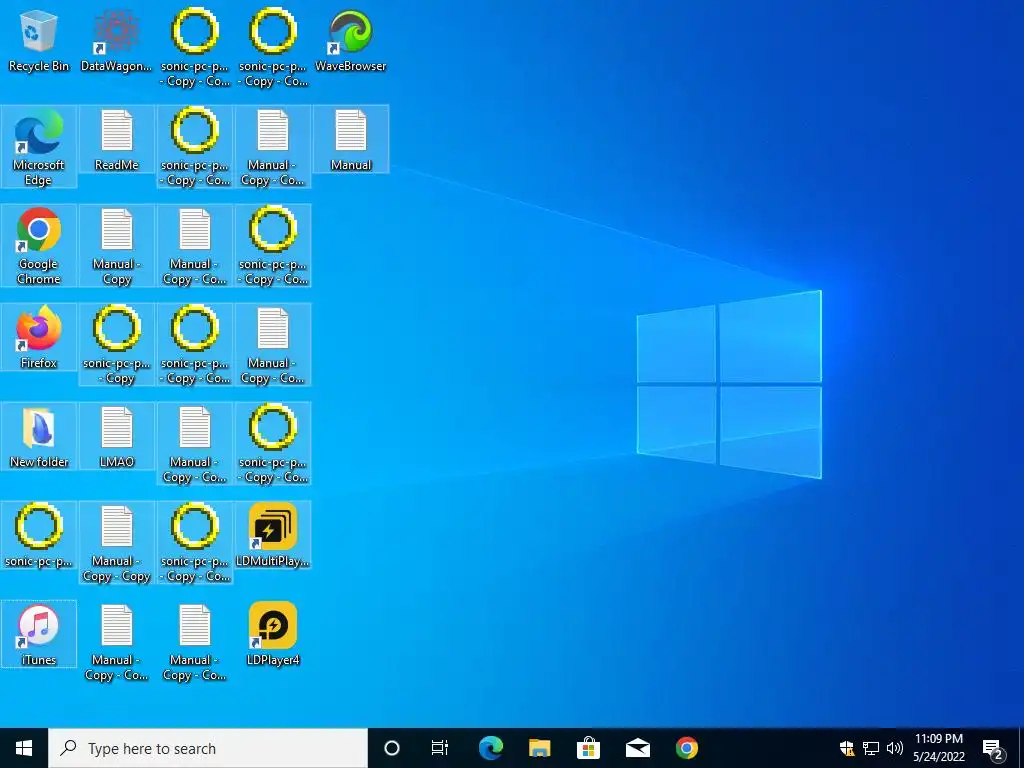The image size is (1024, 768).
Task: Click the 'Manual - Copy' file label
Action: click(x=116, y=272)
